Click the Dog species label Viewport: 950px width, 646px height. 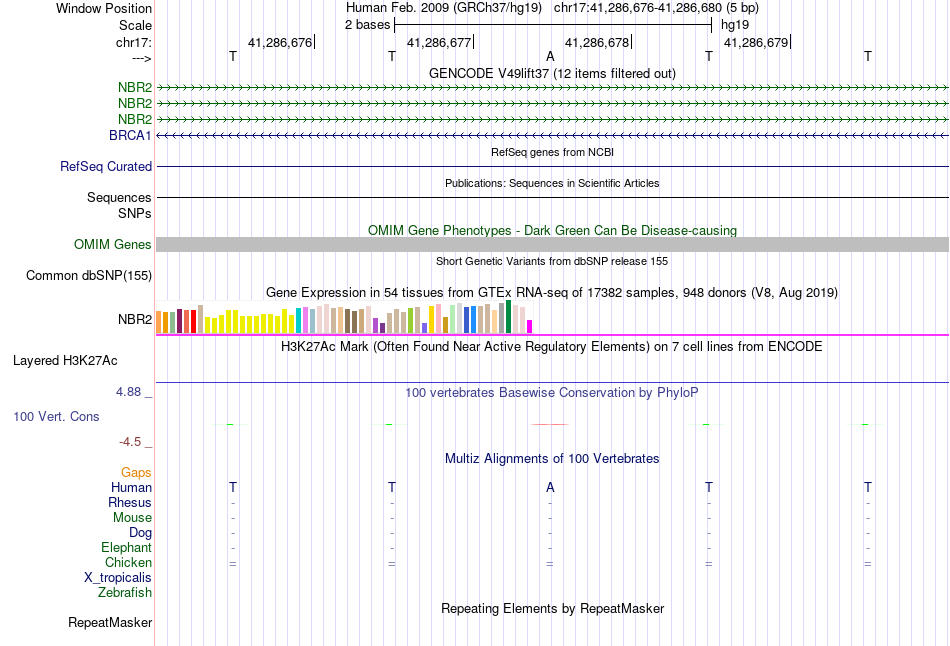tap(141, 532)
